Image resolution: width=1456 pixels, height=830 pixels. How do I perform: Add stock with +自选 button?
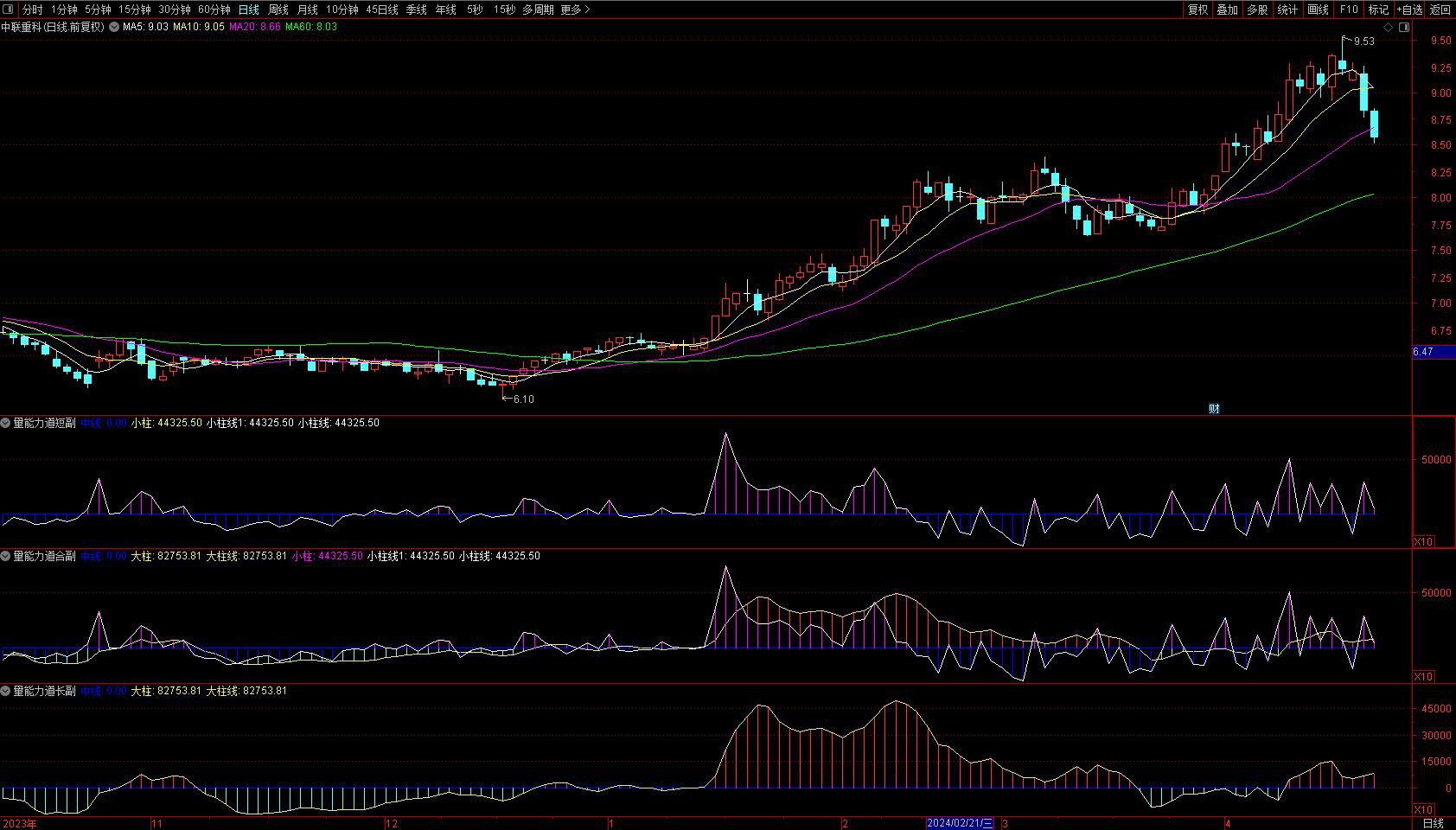(x=1409, y=10)
